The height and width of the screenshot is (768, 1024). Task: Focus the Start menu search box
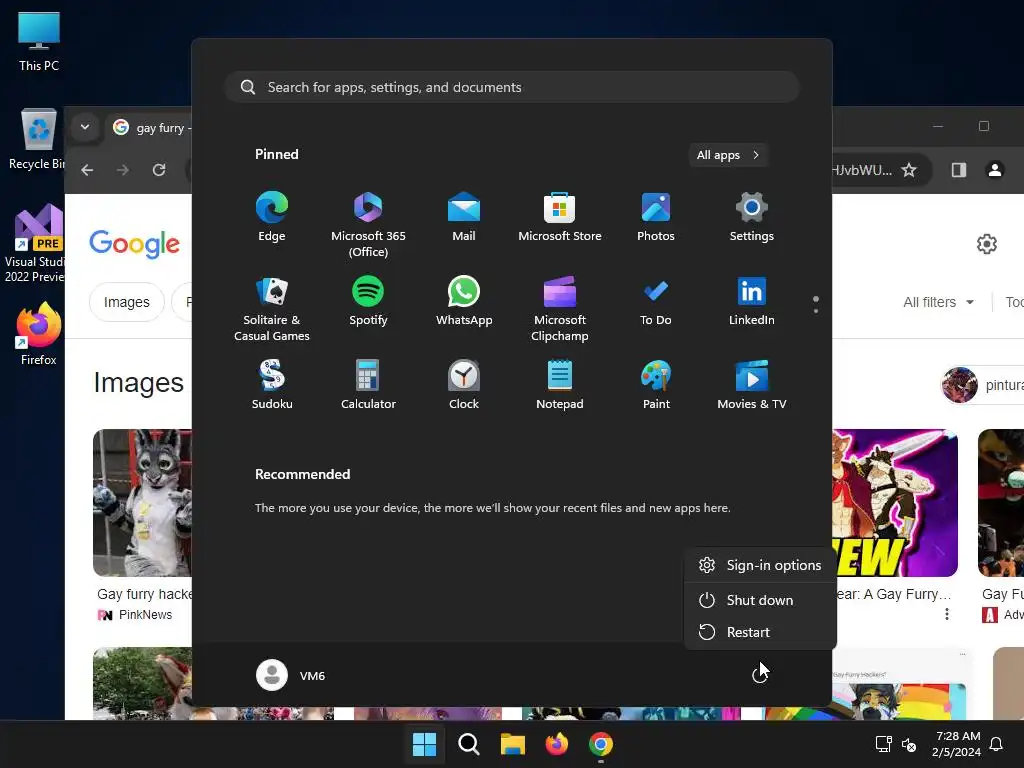click(x=512, y=87)
